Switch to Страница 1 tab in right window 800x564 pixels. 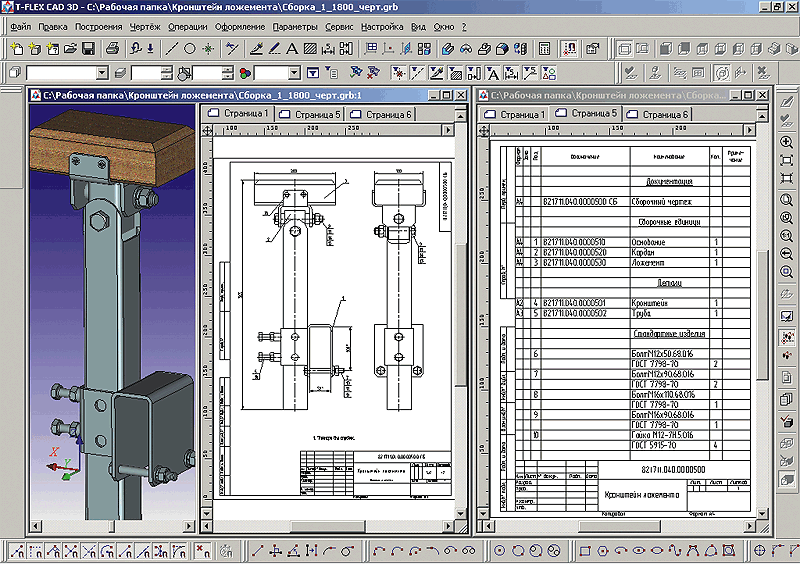coord(515,115)
